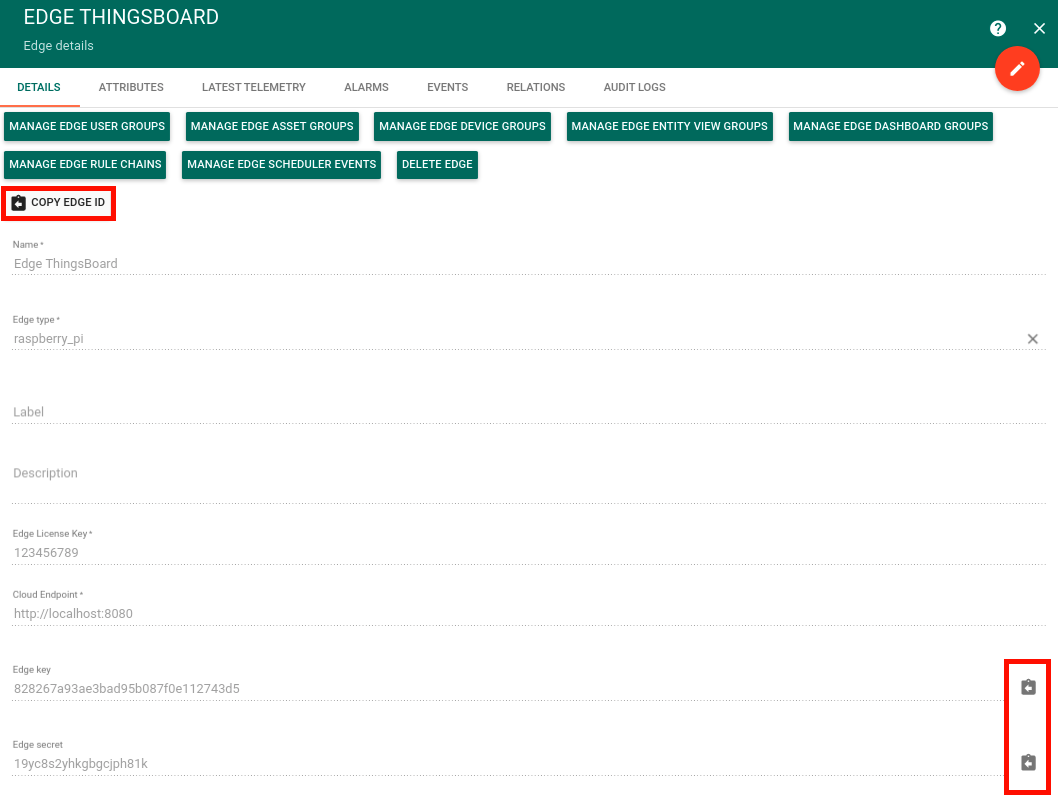Go to the Alarms tab
The image size is (1058, 801).
tap(366, 87)
